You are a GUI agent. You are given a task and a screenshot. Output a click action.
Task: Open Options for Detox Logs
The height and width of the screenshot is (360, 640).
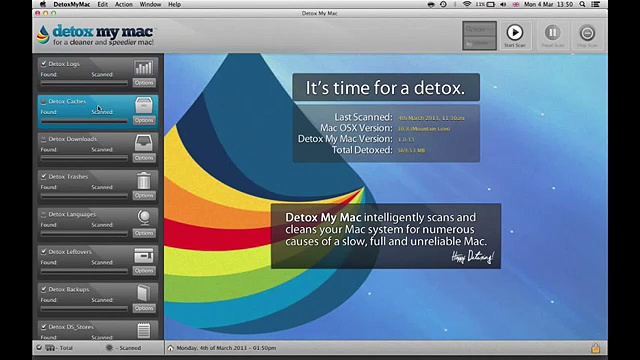144,83
